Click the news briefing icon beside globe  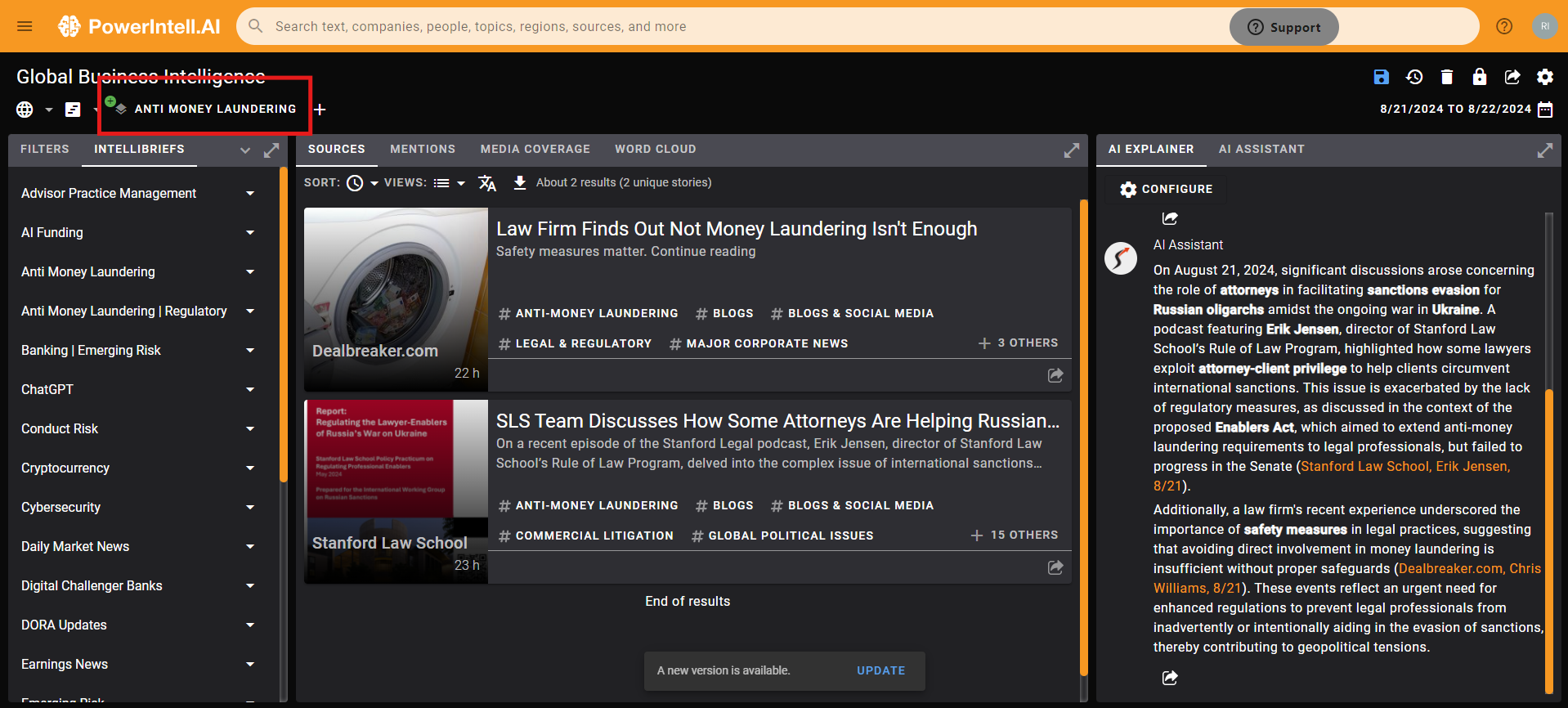pos(73,110)
